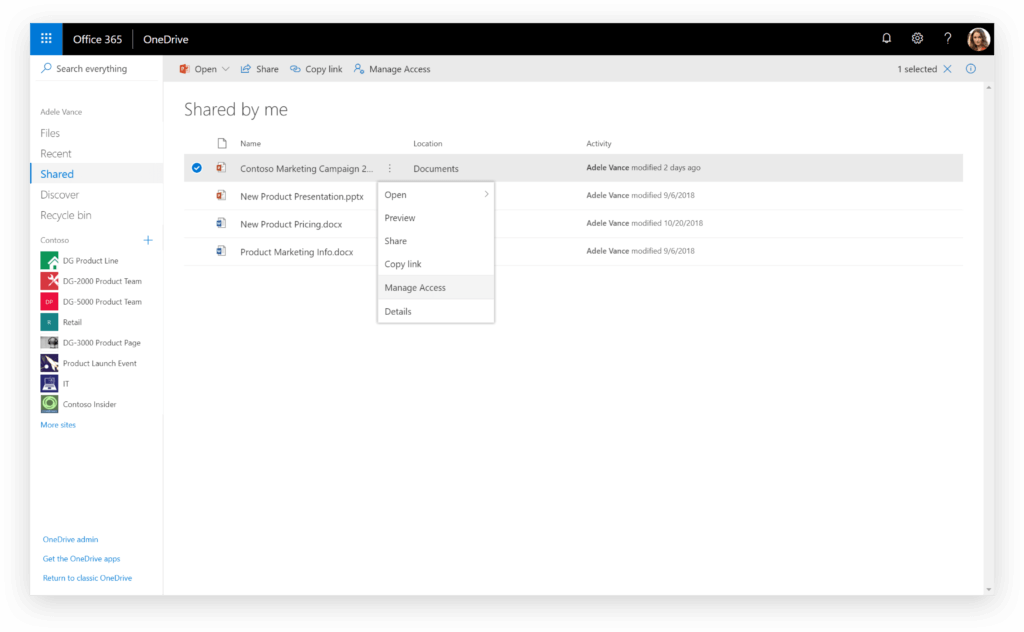Open Recycle bin in the left navigation
Image resolution: width=1024 pixels, height=632 pixels.
66,215
